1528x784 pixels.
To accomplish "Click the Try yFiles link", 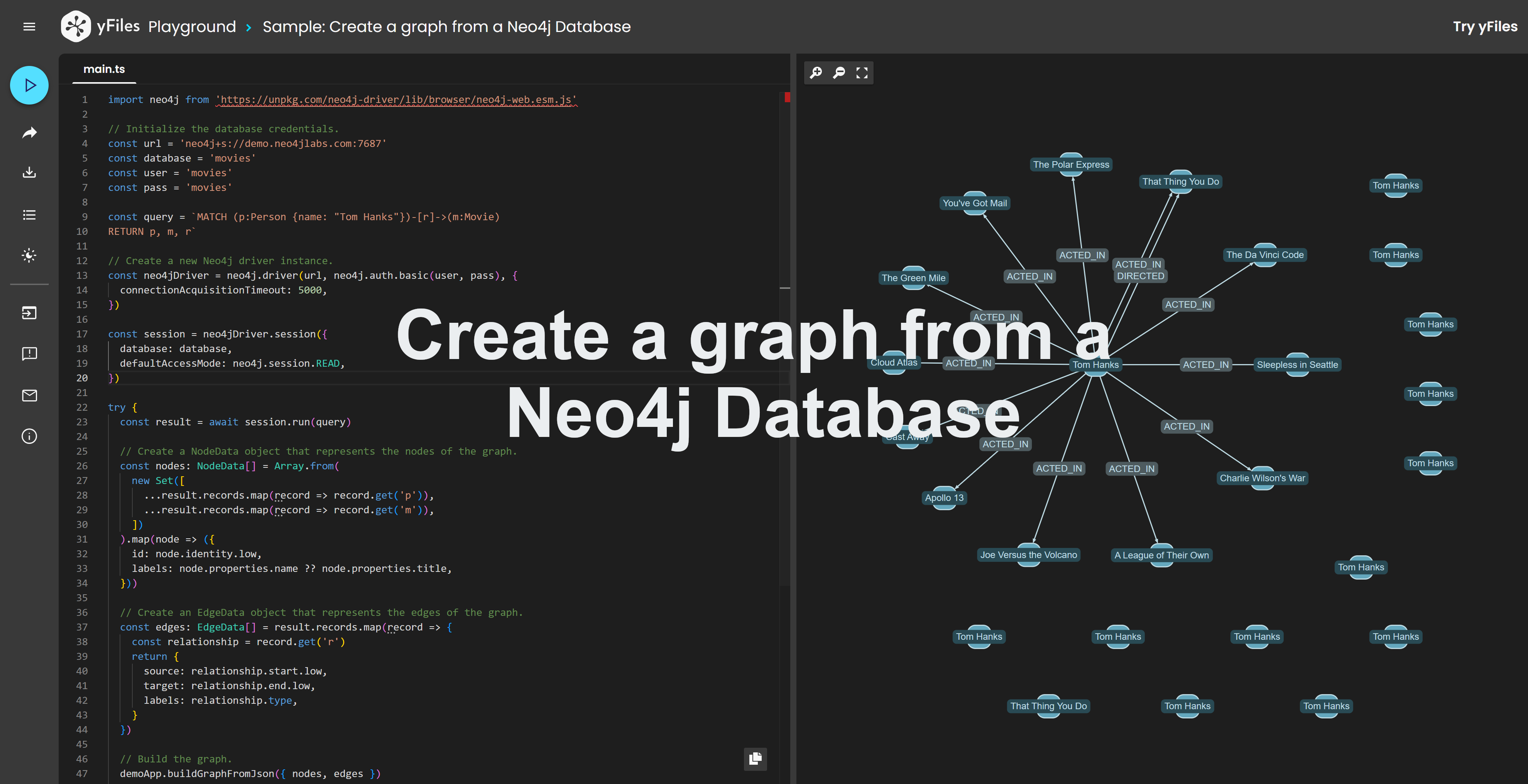I will [x=1484, y=26].
